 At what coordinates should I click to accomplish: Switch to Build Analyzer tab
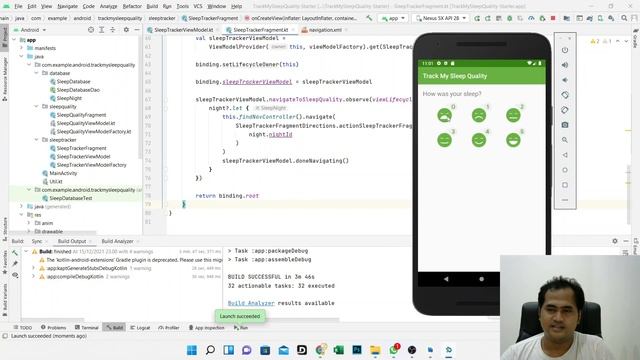pyautogui.click(x=118, y=241)
